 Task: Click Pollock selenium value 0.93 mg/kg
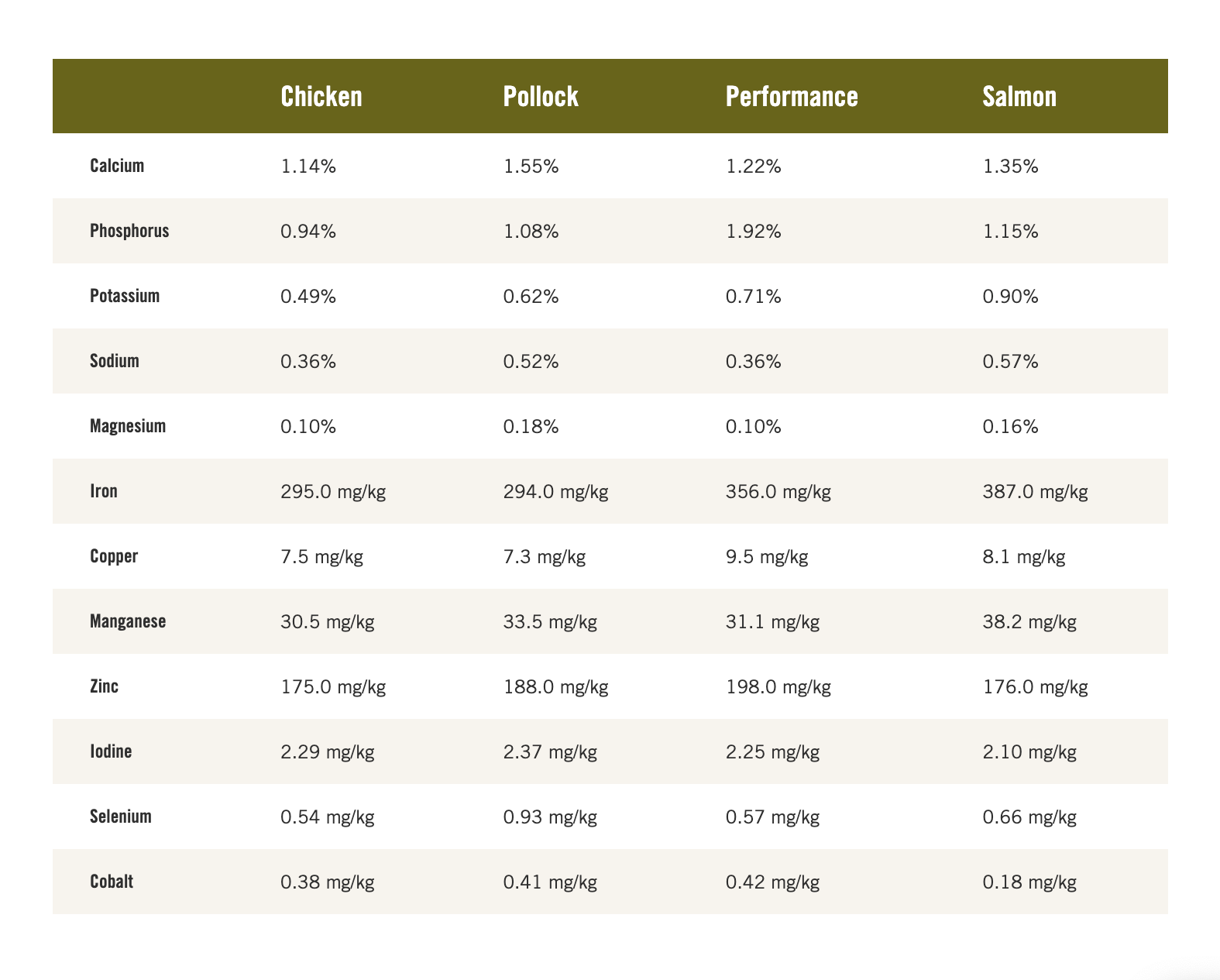[x=550, y=817]
